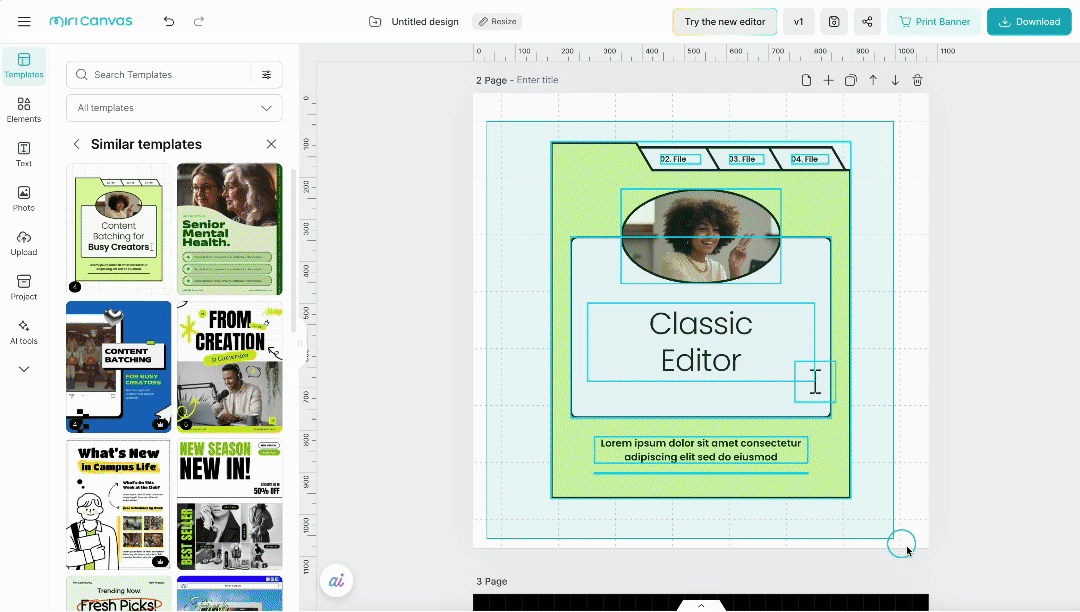Move page 2 up with arrow
Viewport: 1080px width, 612px height.
click(x=873, y=81)
